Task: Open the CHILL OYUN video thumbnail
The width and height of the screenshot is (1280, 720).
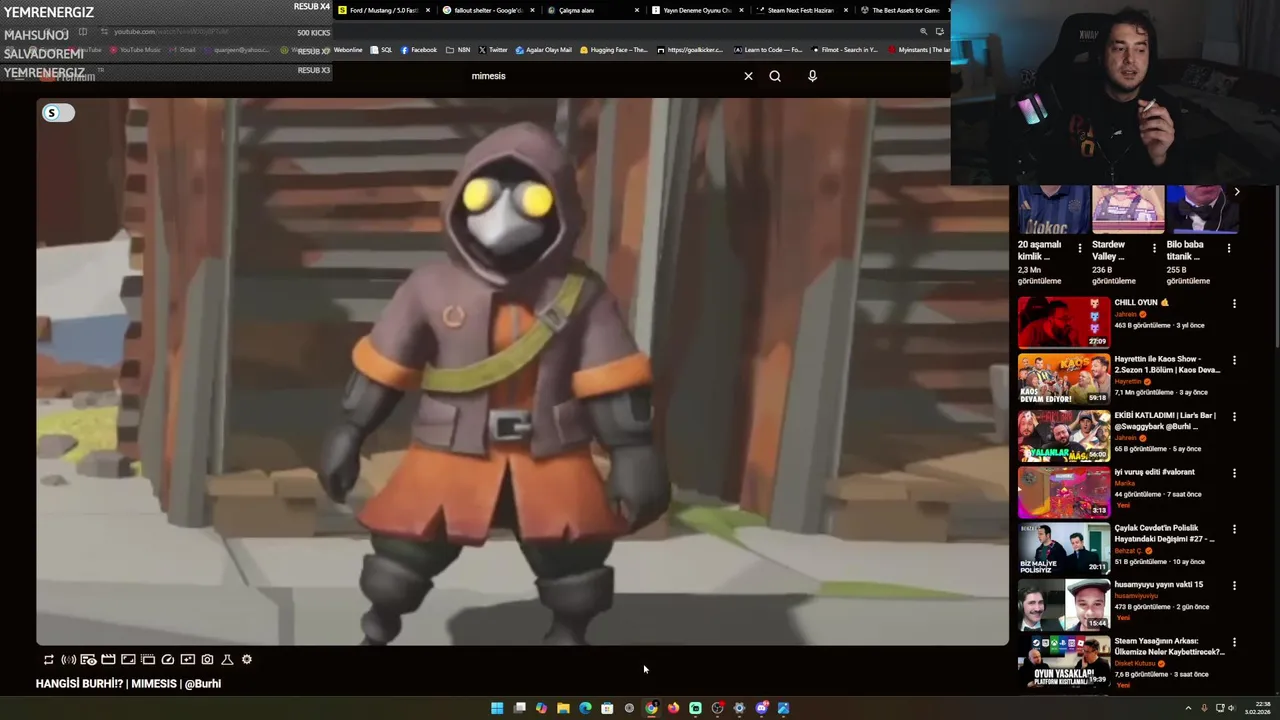Action: click(1064, 322)
